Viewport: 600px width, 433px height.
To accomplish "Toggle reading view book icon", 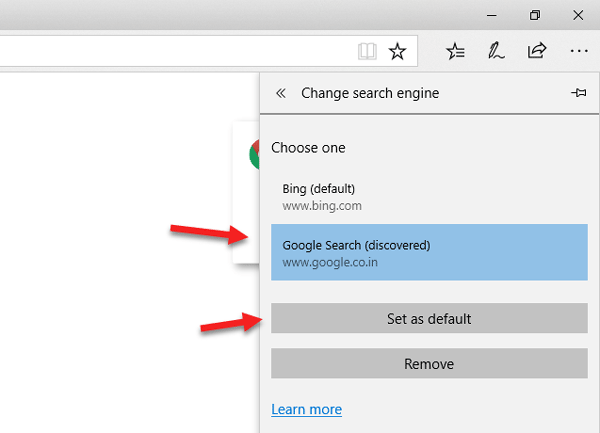I will click(368, 51).
